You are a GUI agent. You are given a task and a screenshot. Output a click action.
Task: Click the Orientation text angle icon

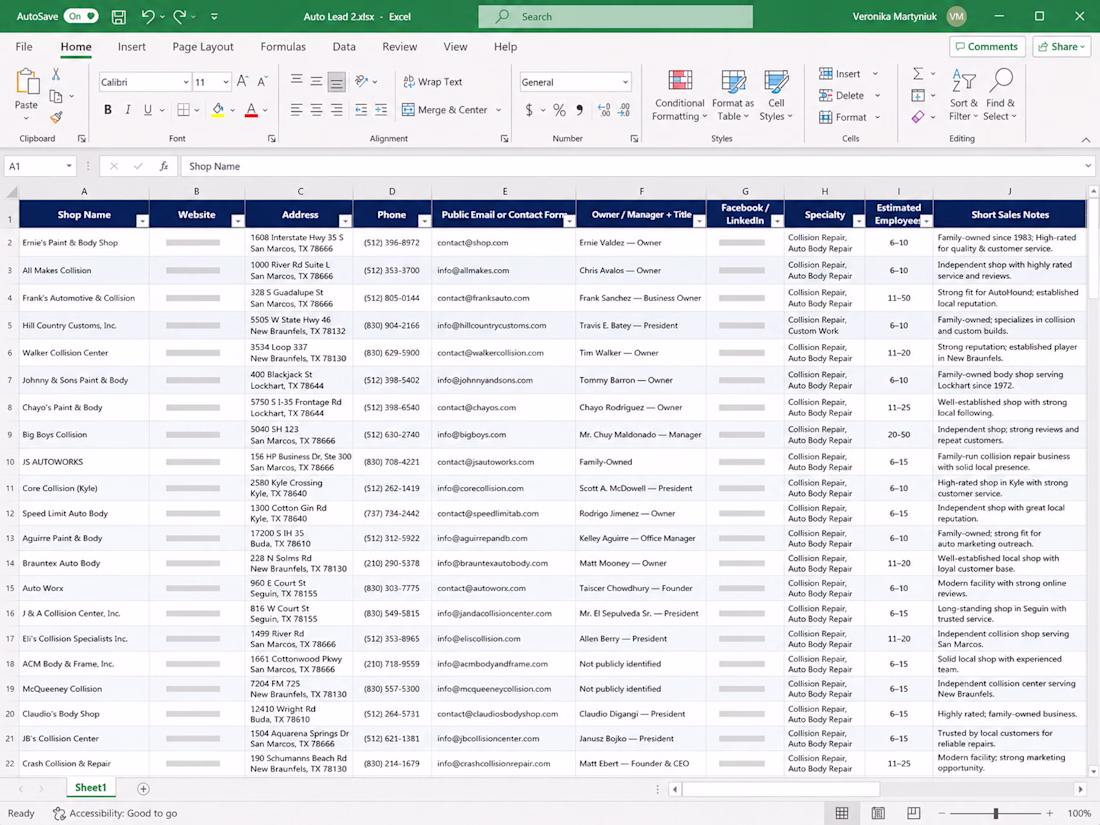tap(361, 81)
